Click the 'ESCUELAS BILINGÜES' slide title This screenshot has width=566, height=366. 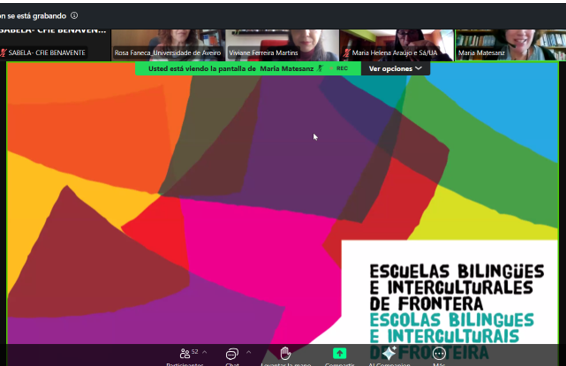coord(457,271)
